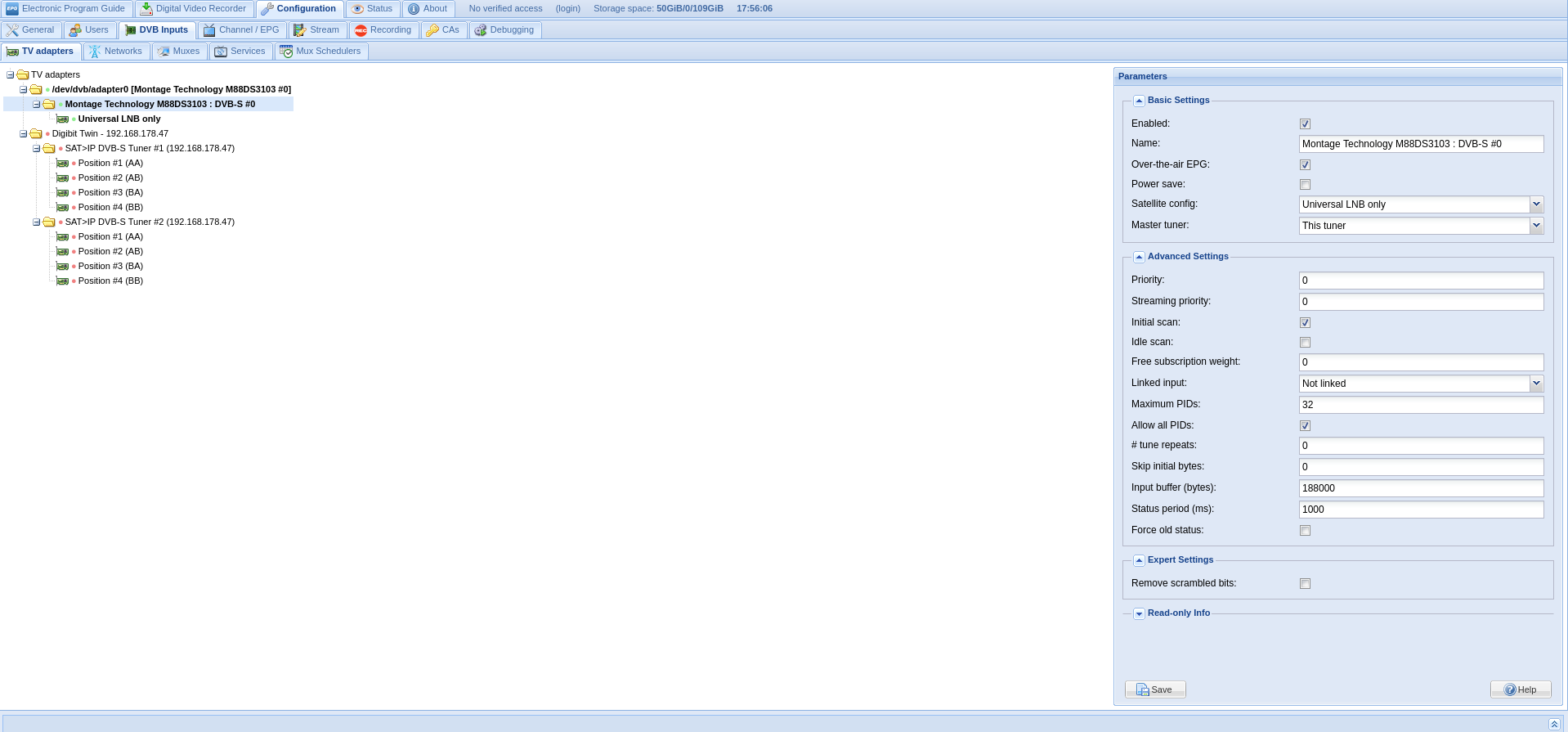Click the Digital Video Recorder icon
This screenshot has height=732, width=1568.
tap(146, 9)
